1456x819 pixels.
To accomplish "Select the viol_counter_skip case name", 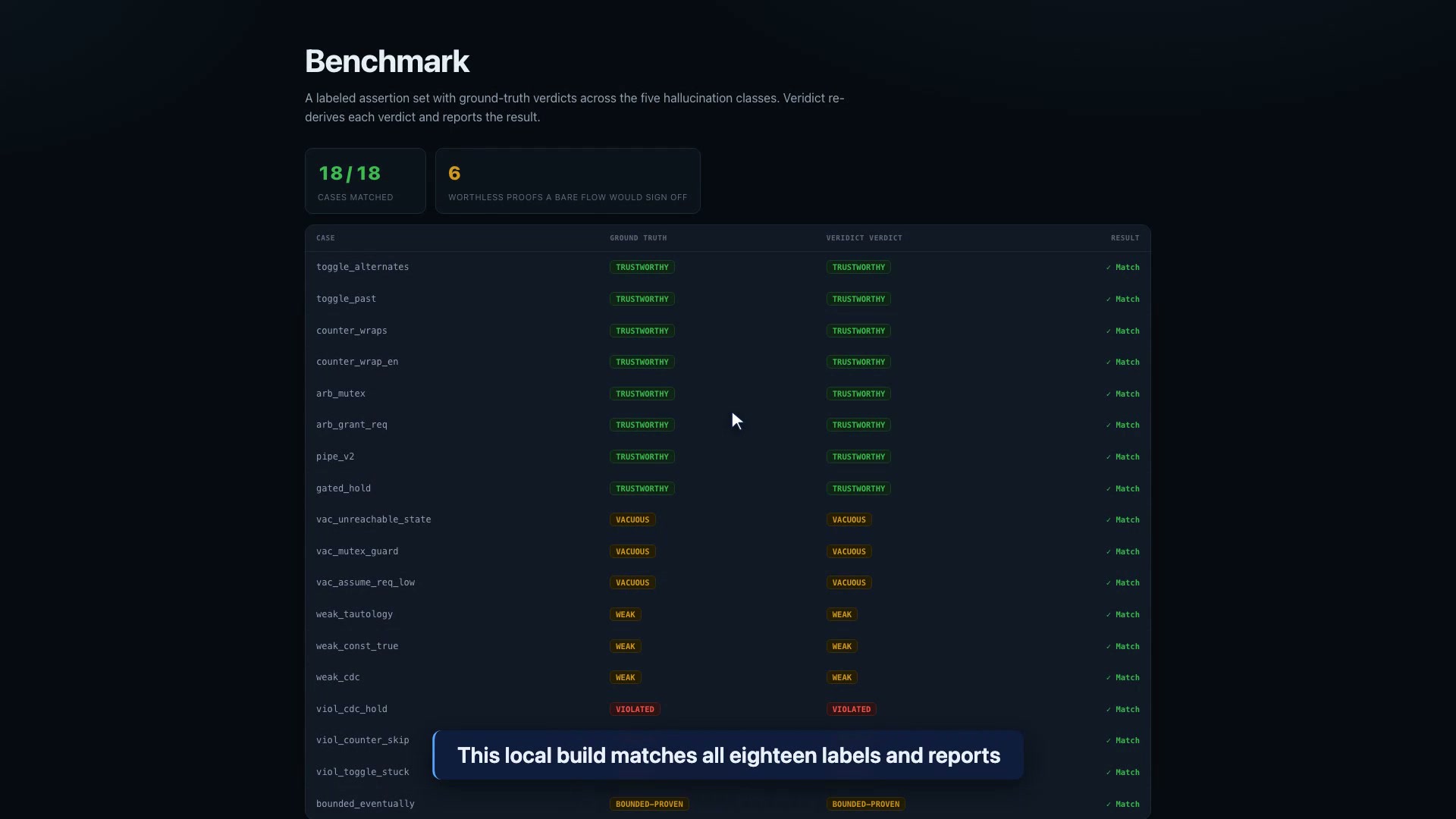I will coord(362,740).
